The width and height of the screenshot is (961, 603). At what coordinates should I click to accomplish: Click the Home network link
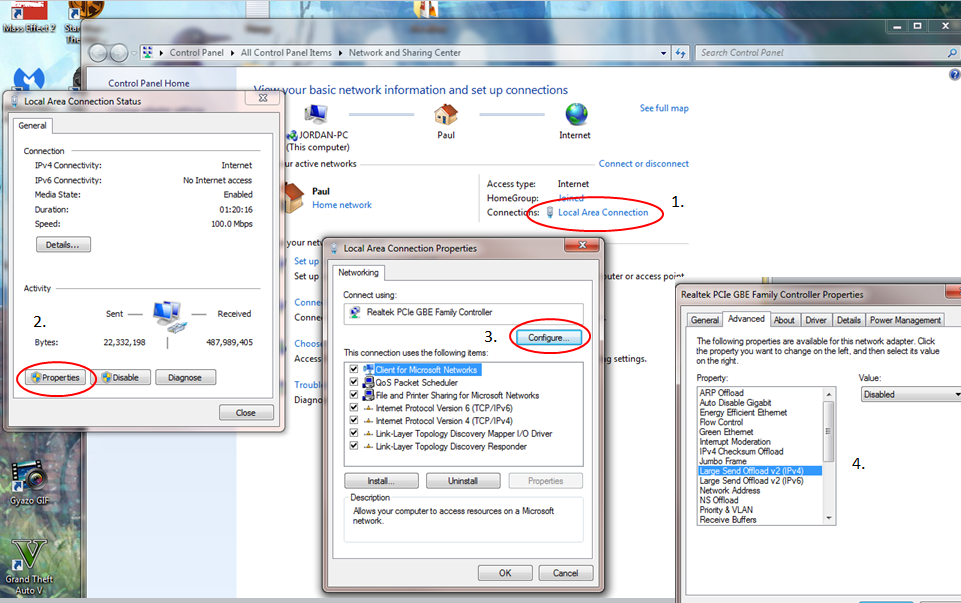[x=342, y=205]
